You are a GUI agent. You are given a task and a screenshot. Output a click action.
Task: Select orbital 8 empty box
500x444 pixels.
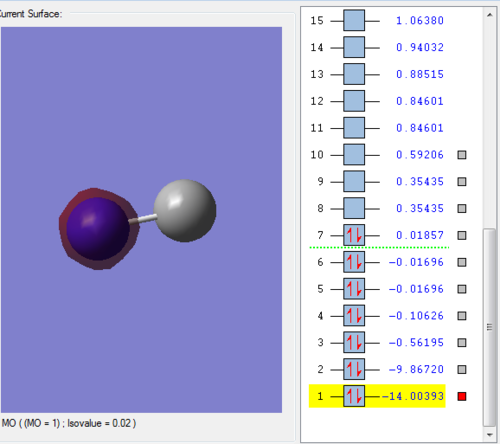pyautogui.click(x=354, y=208)
